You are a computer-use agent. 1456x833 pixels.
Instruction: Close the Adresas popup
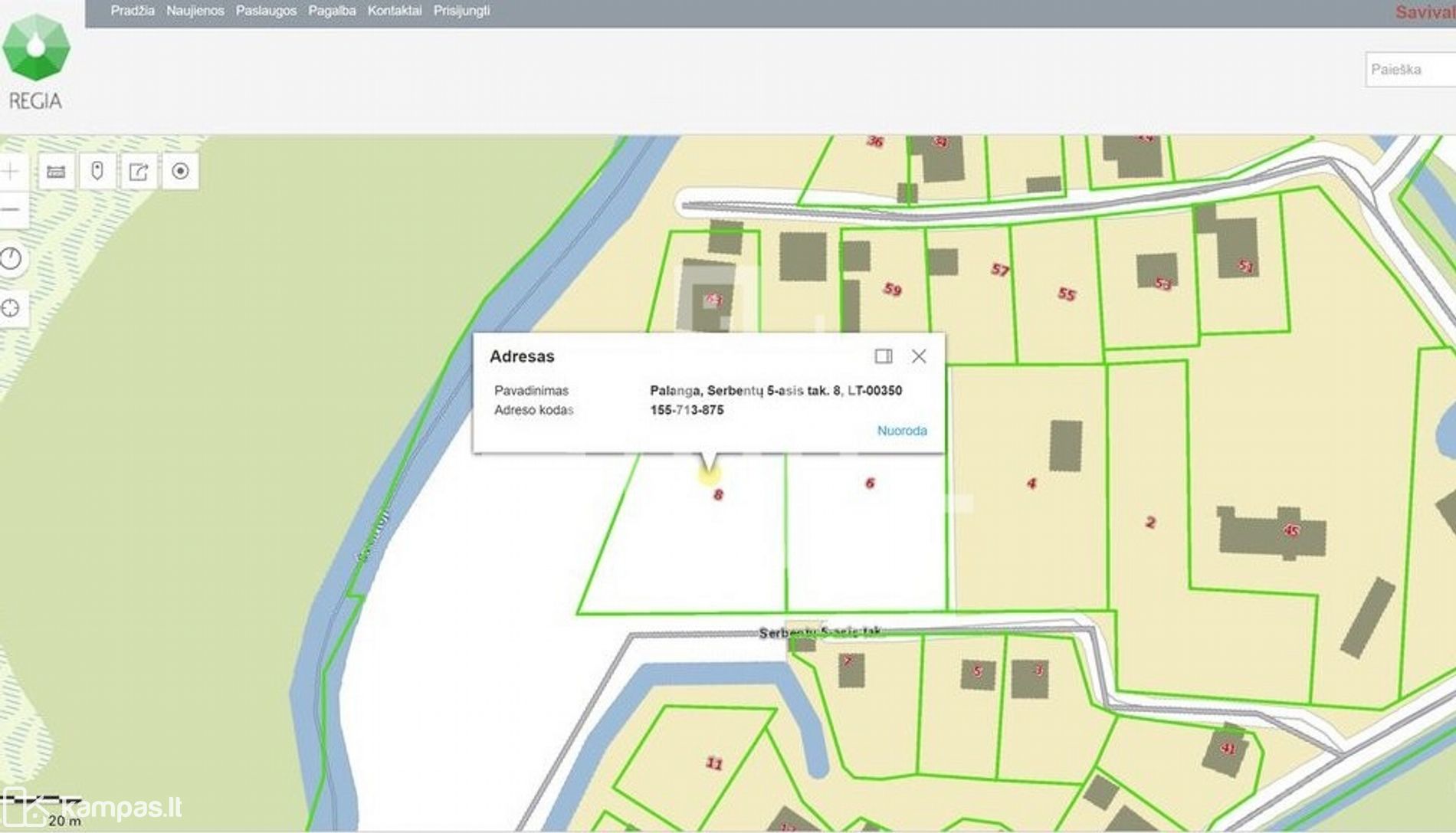pos(919,356)
